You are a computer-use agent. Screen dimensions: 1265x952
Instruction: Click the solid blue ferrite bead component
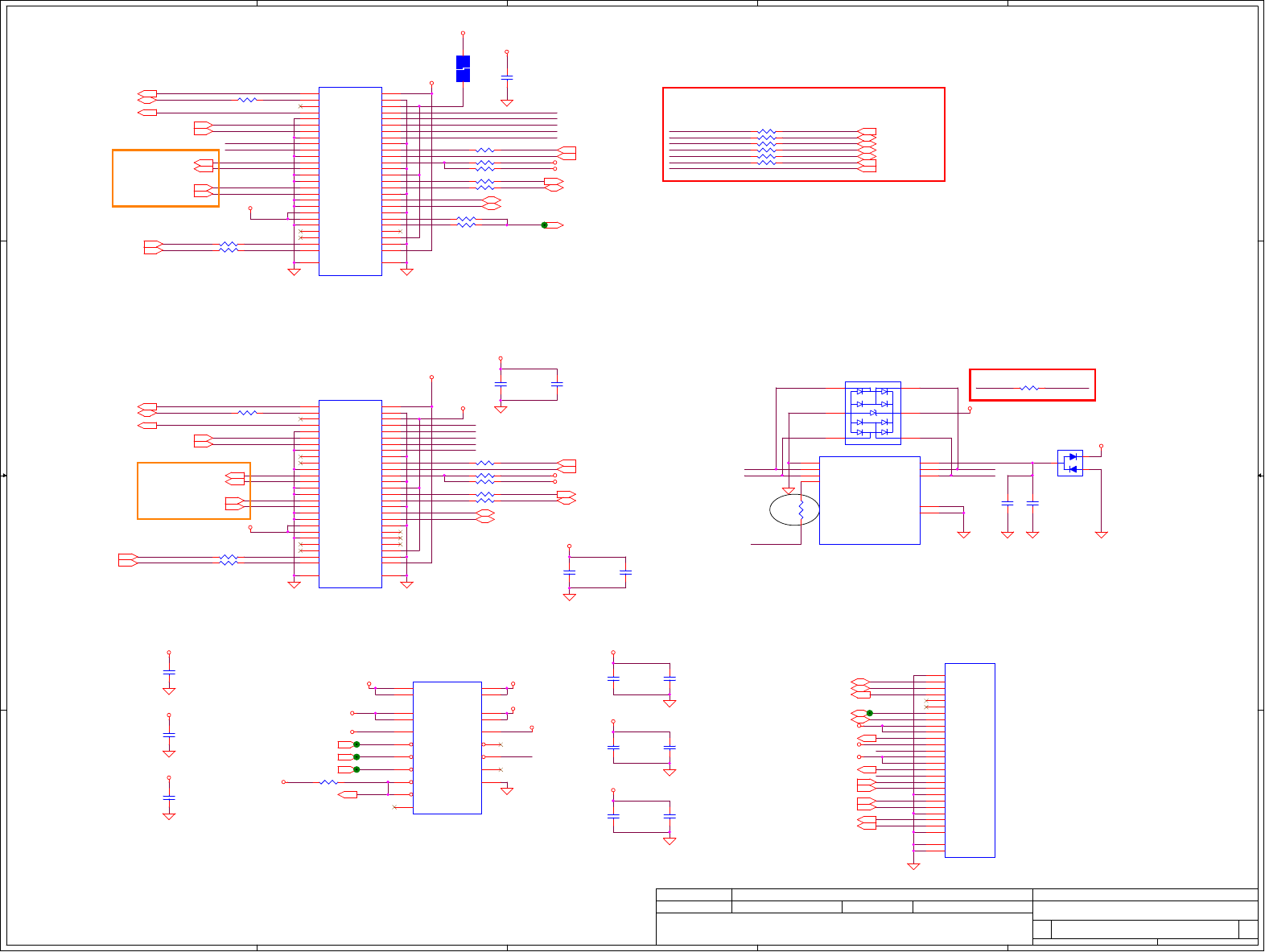click(463, 68)
